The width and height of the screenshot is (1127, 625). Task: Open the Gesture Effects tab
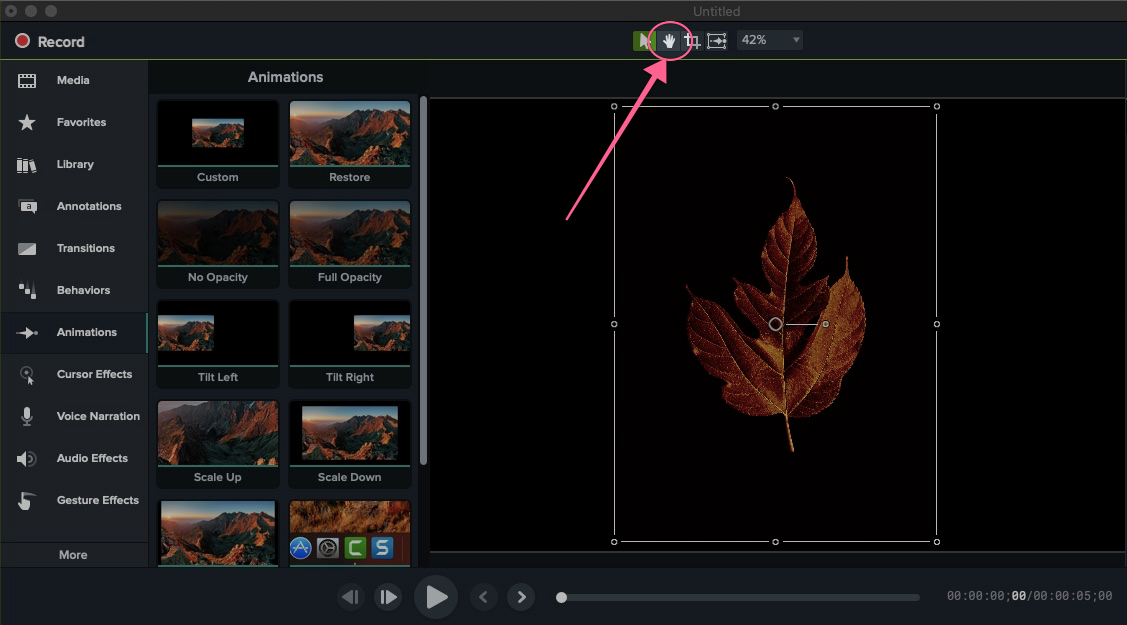(97, 500)
